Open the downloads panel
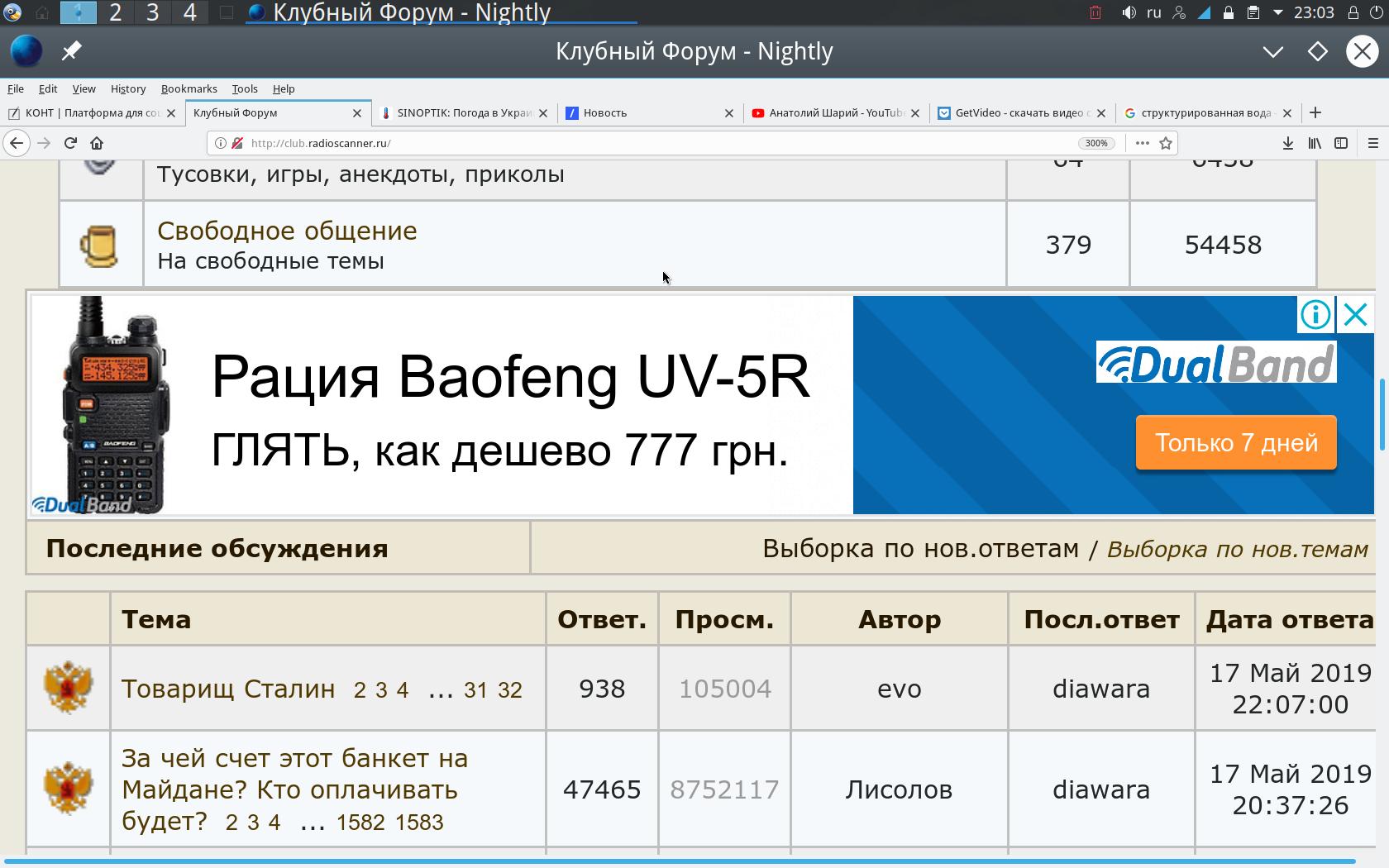This screenshot has width=1389, height=868. pyautogui.click(x=1287, y=143)
